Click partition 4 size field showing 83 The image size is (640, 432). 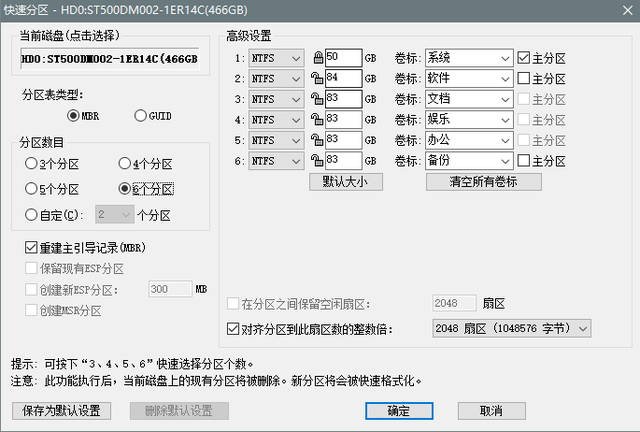point(343,119)
